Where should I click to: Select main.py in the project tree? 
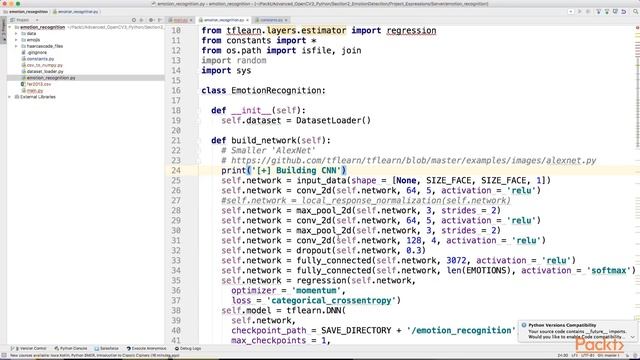point(35,91)
